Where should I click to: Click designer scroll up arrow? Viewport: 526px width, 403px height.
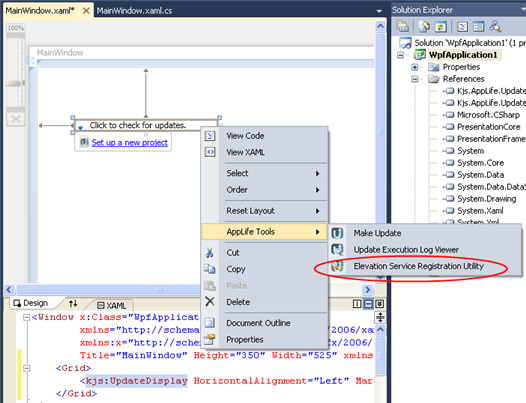coord(380,26)
